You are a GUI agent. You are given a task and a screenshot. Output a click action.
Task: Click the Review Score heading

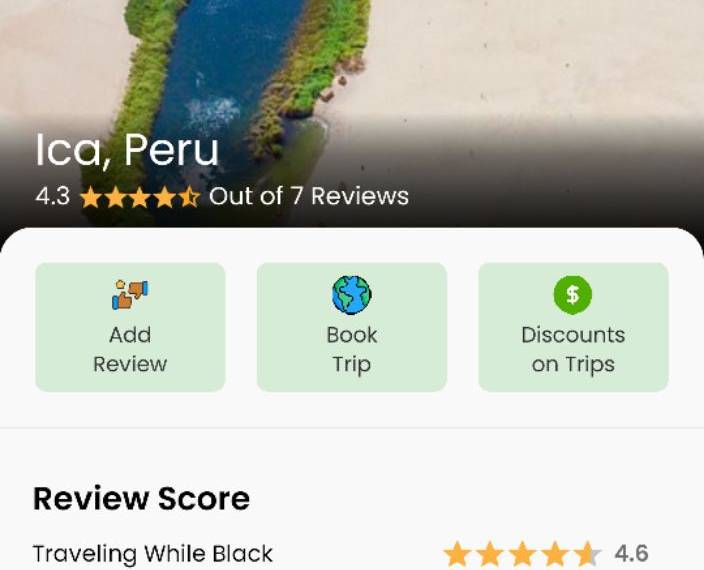coord(141,499)
